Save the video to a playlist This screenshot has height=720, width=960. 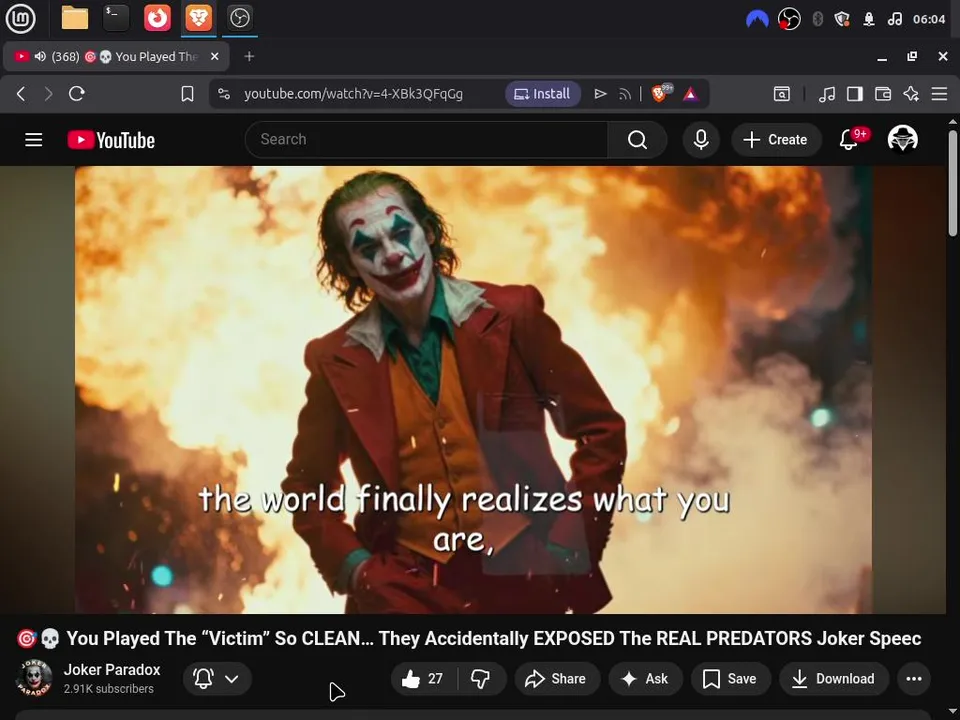(x=730, y=678)
